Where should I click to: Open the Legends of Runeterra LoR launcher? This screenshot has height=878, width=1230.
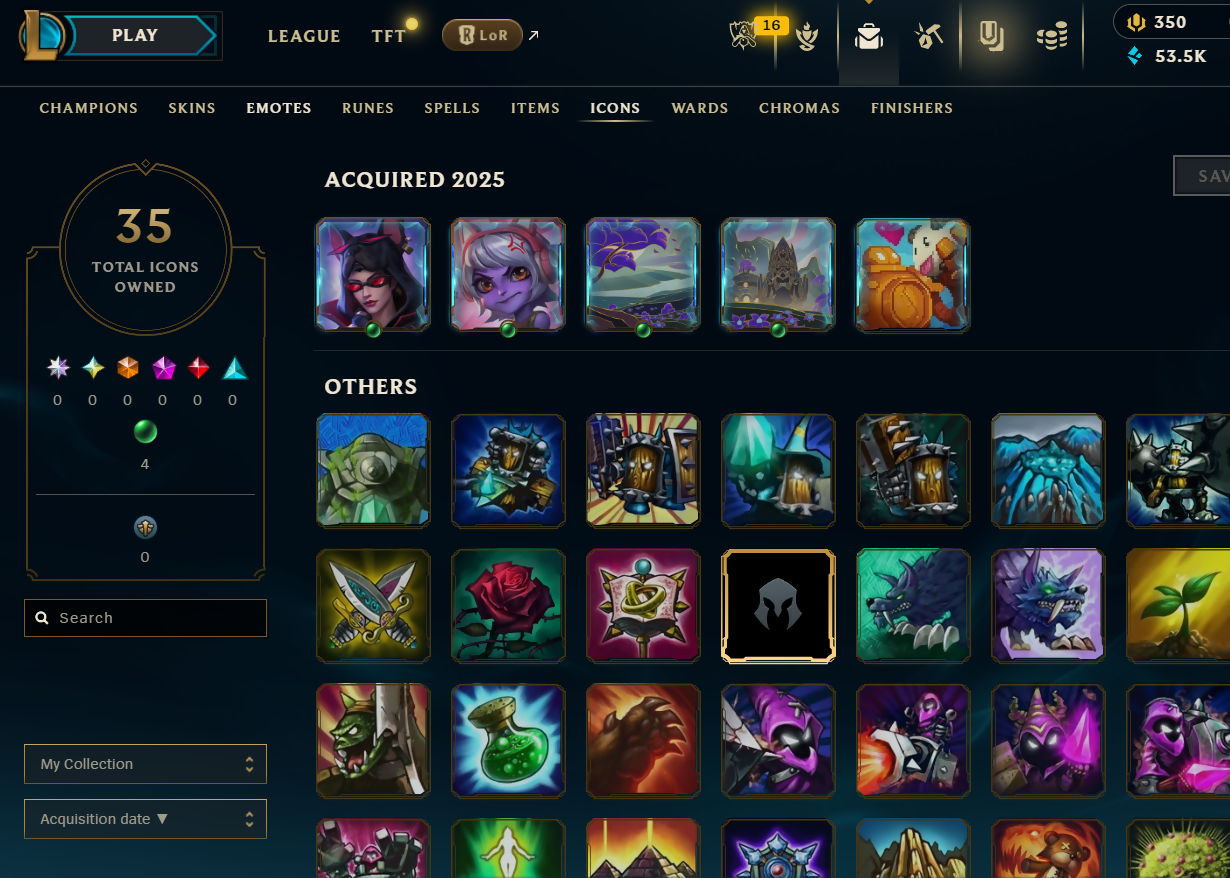(x=482, y=36)
